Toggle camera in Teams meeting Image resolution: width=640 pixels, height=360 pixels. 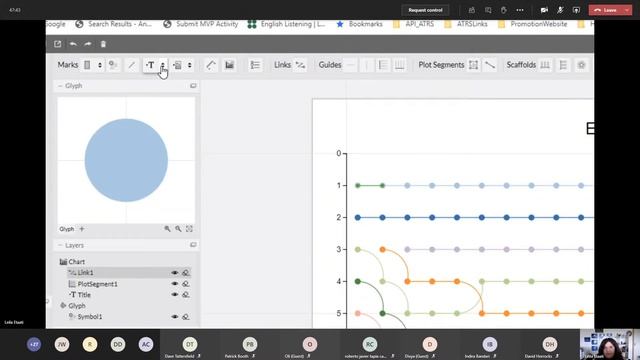coord(544,10)
